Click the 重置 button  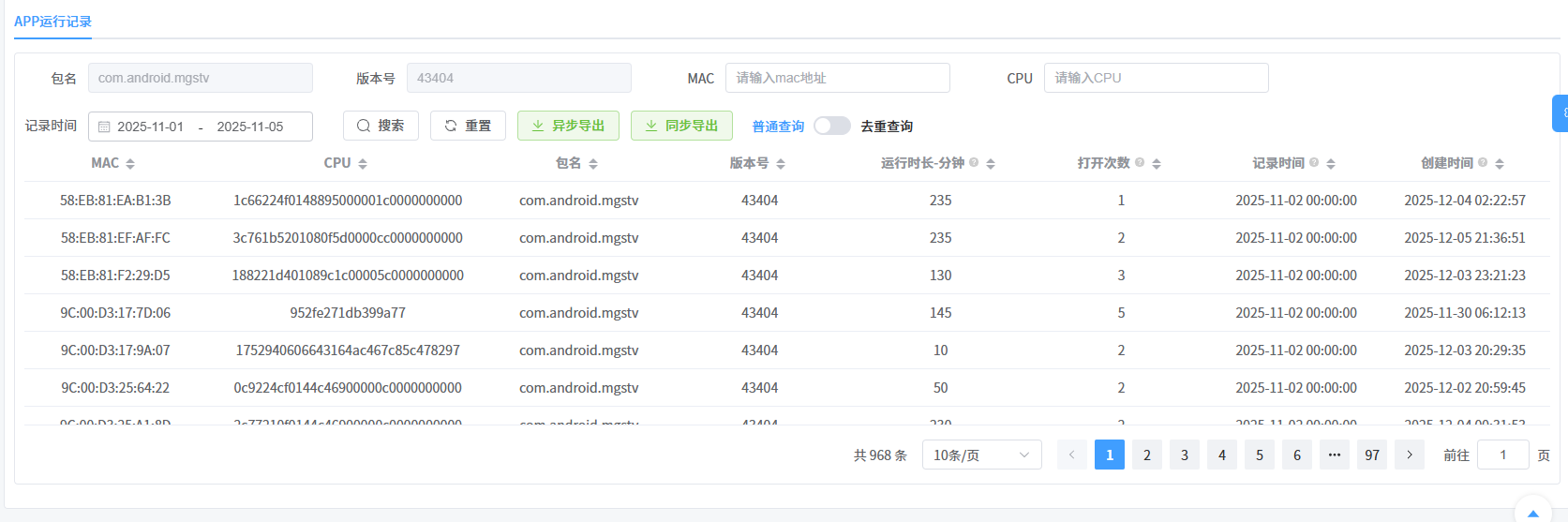click(x=468, y=126)
